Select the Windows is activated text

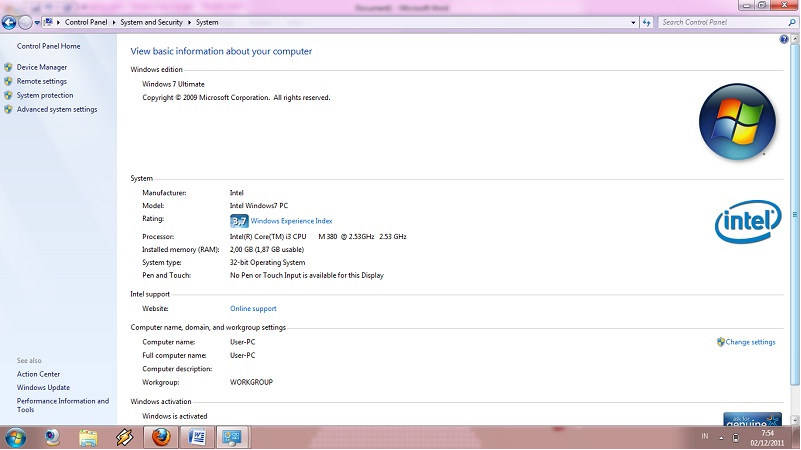pos(175,416)
